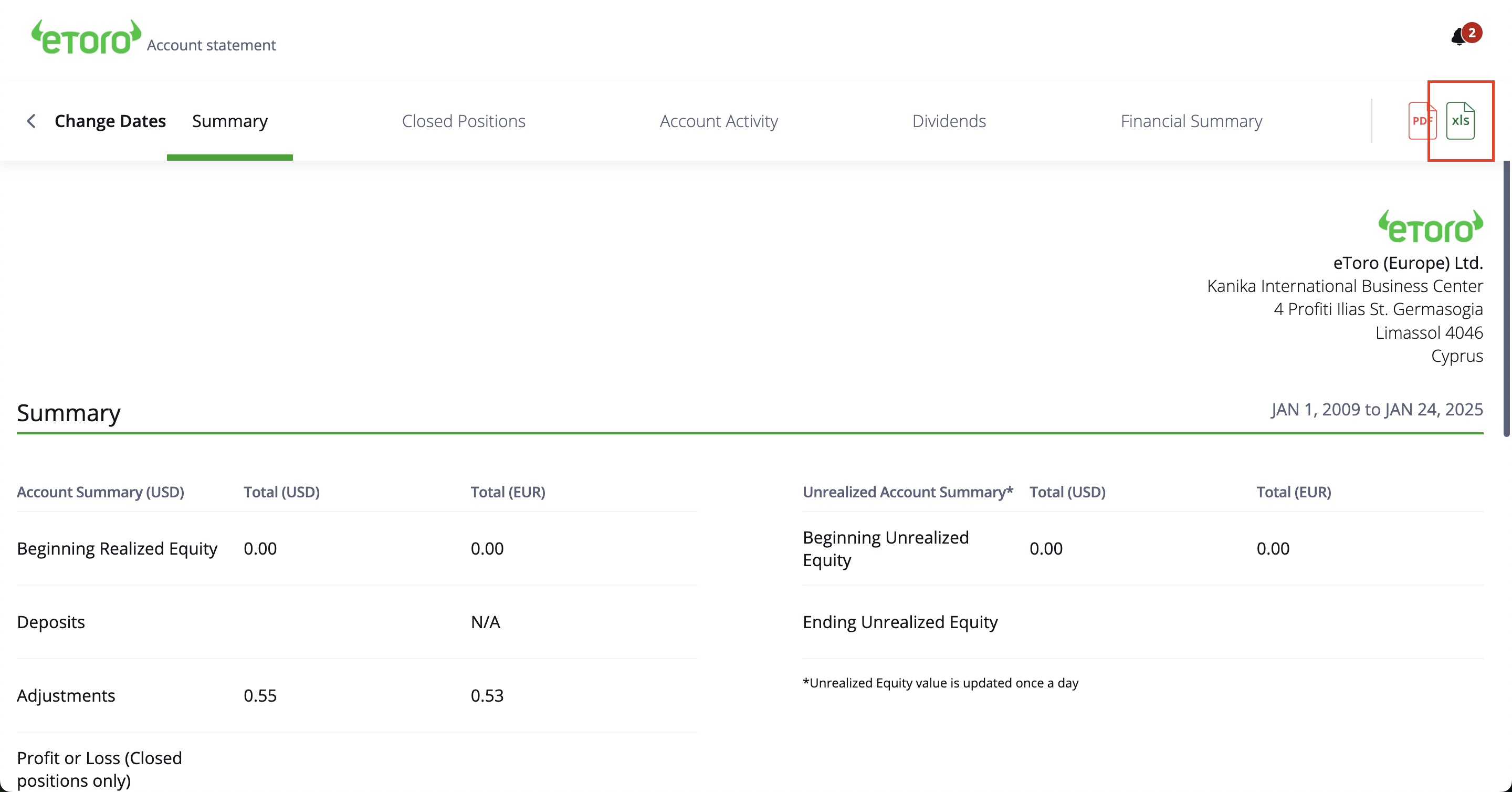Click Adjustments EUR value '0.53'
The image size is (1512, 792).
tap(487, 695)
